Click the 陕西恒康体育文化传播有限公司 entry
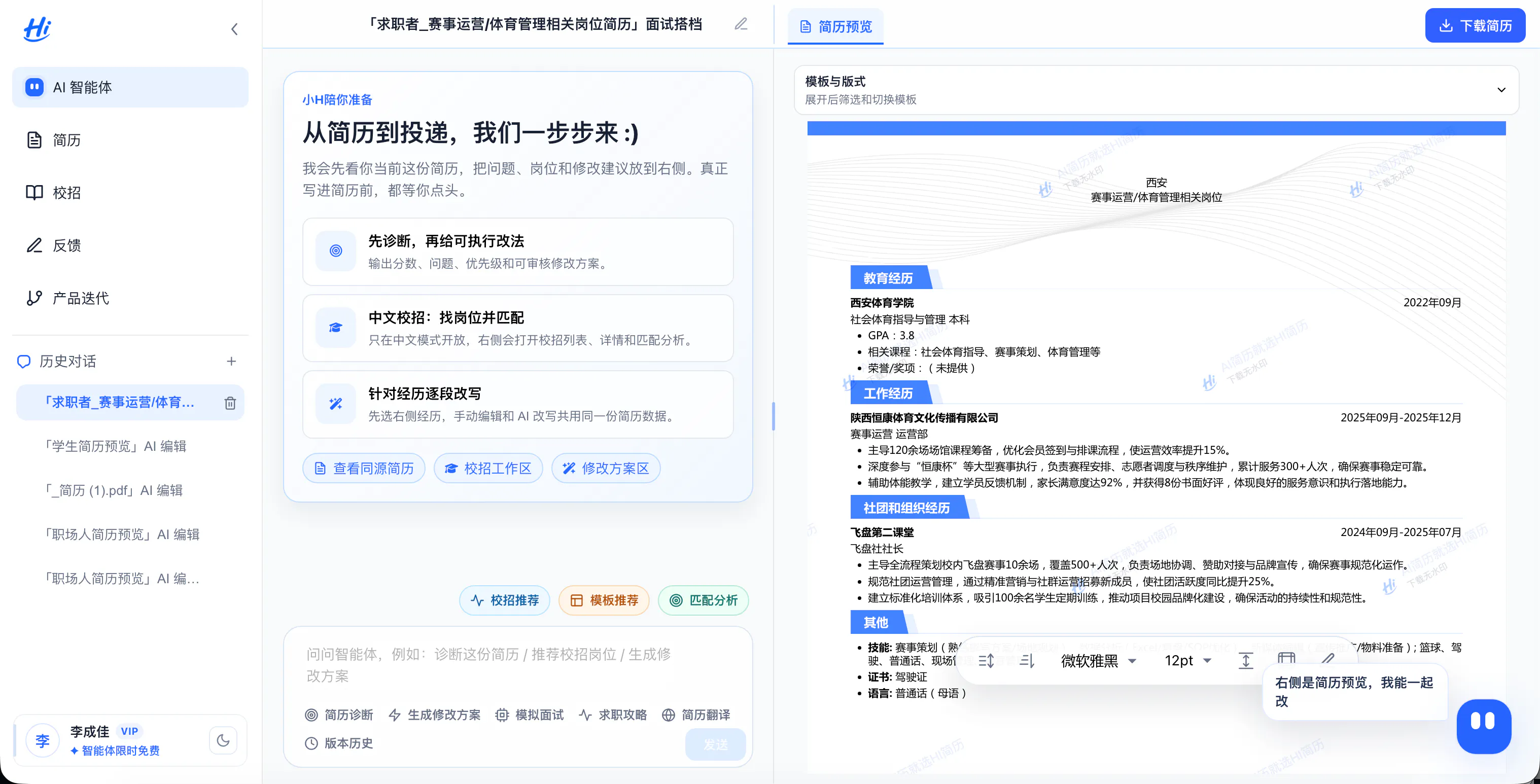The width and height of the screenshot is (1540, 784). (x=924, y=418)
